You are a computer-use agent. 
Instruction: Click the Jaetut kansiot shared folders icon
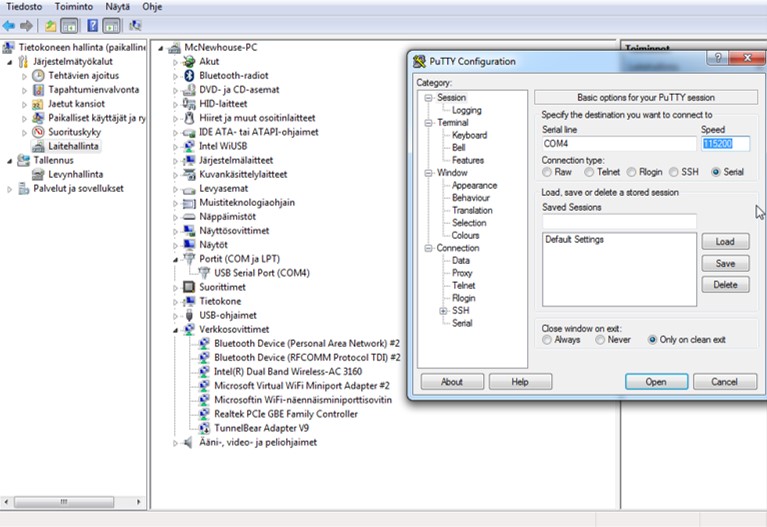38,104
